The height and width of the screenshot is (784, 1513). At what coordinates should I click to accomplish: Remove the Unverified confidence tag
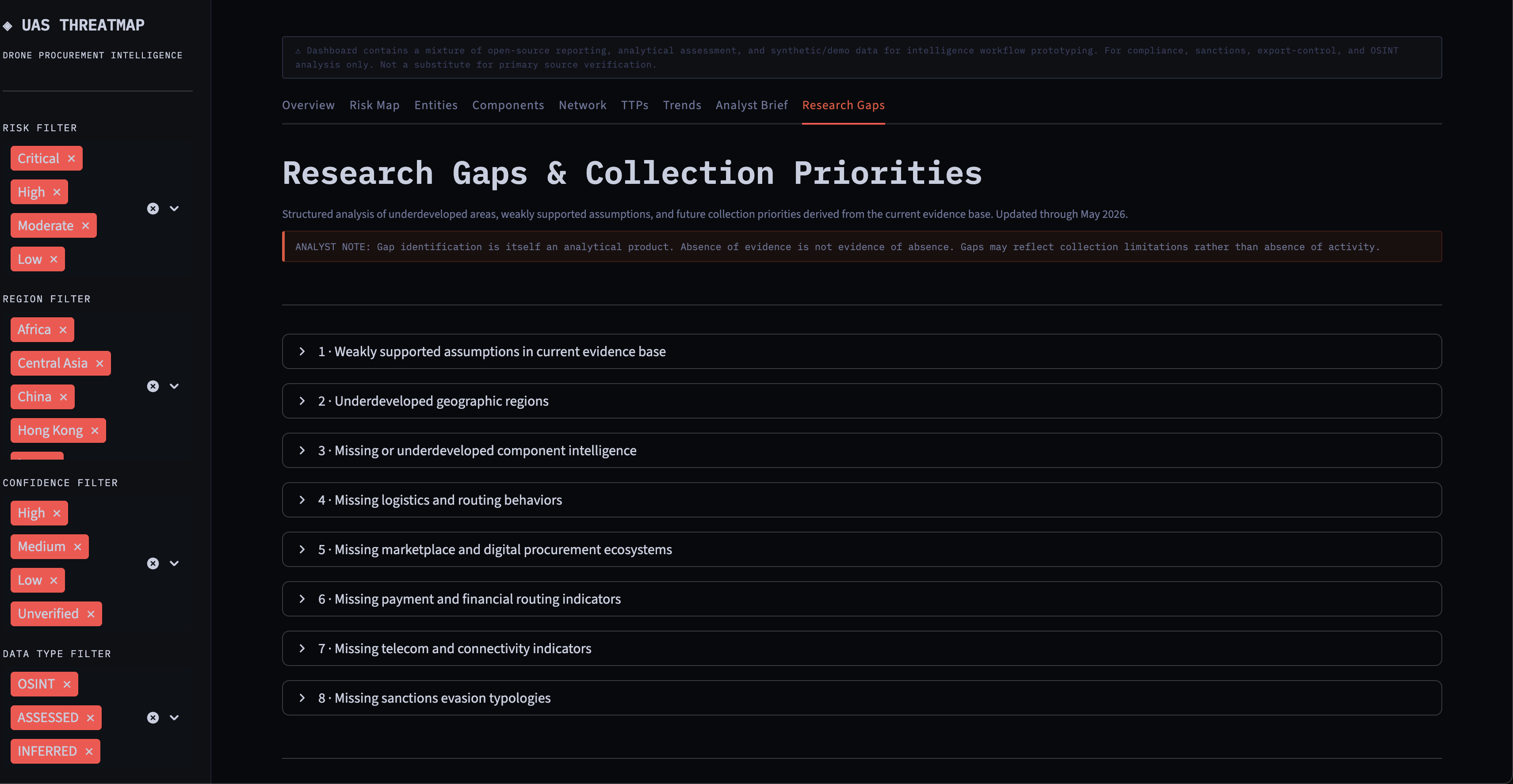pyautogui.click(x=91, y=614)
